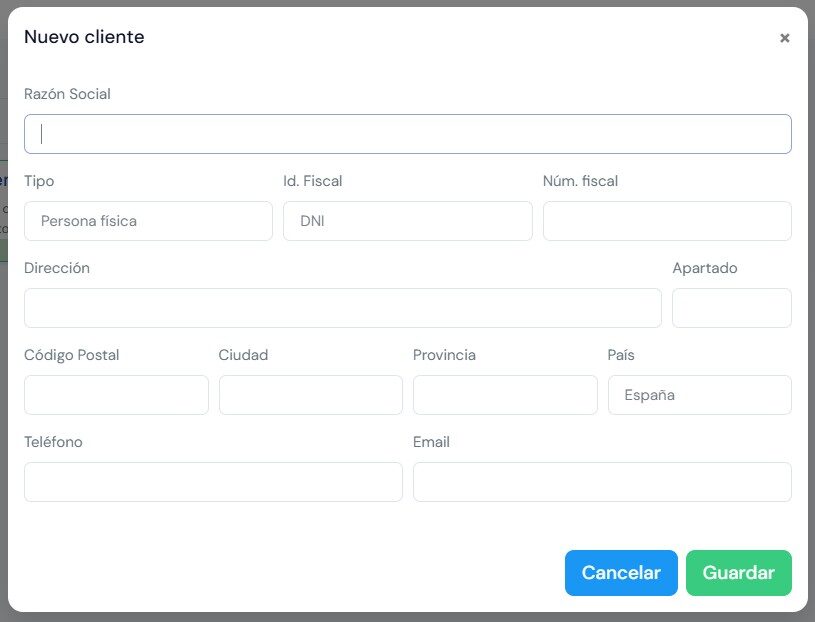Open the País dropdown showing España
The image size is (815, 622).
pyautogui.click(x=699, y=395)
